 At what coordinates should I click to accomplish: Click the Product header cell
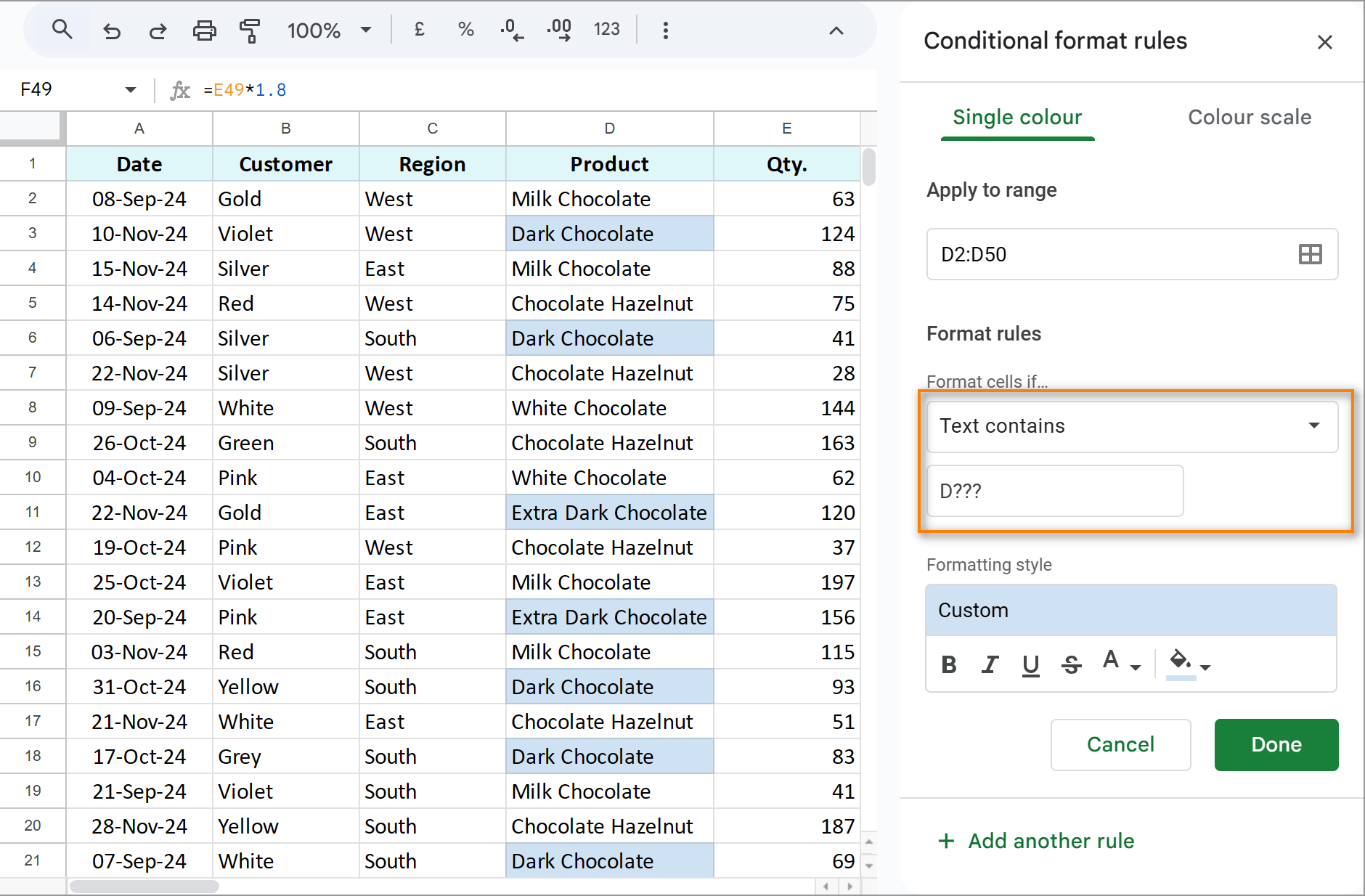(x=609, y=164)
